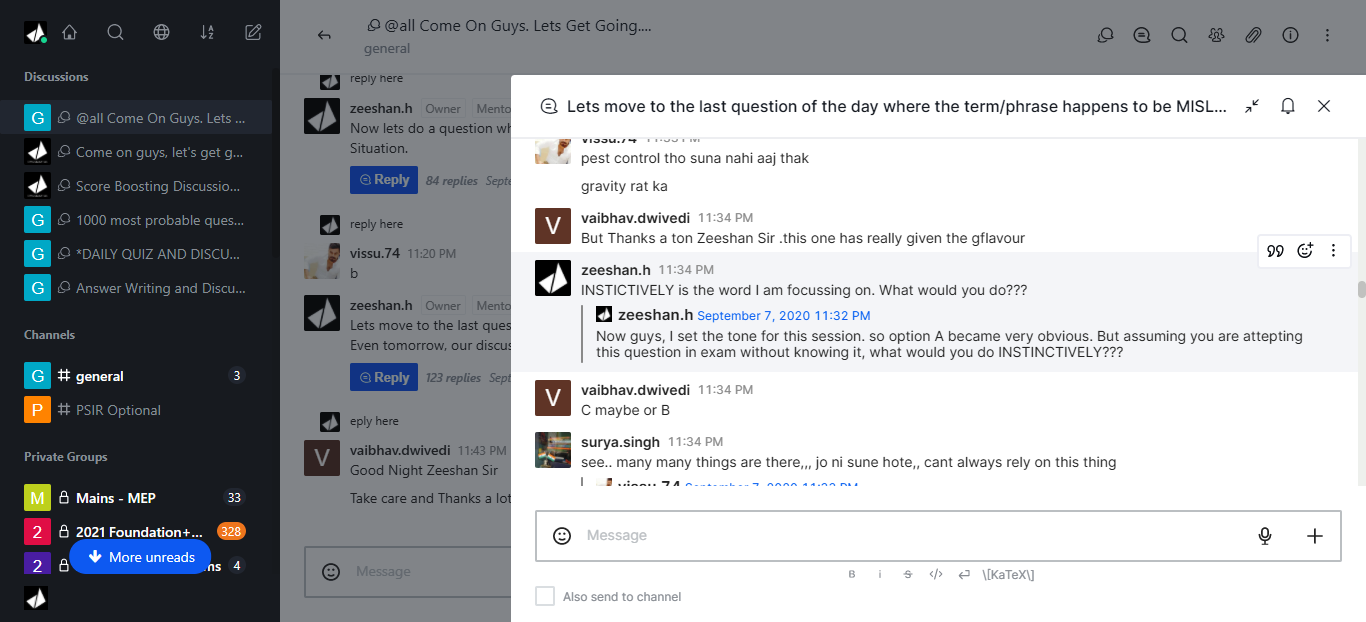Enable Also send to channel checkbox

[545, 596]
